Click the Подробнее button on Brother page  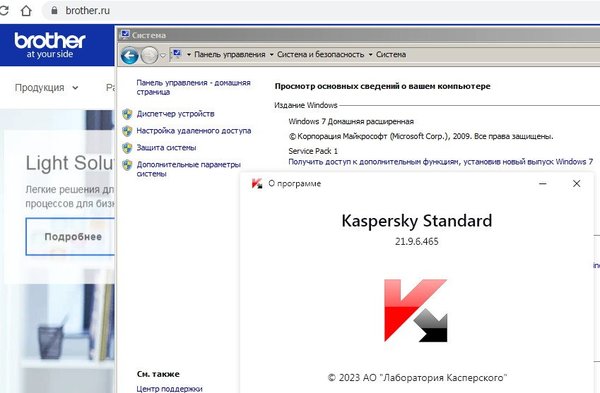(70, 236)
